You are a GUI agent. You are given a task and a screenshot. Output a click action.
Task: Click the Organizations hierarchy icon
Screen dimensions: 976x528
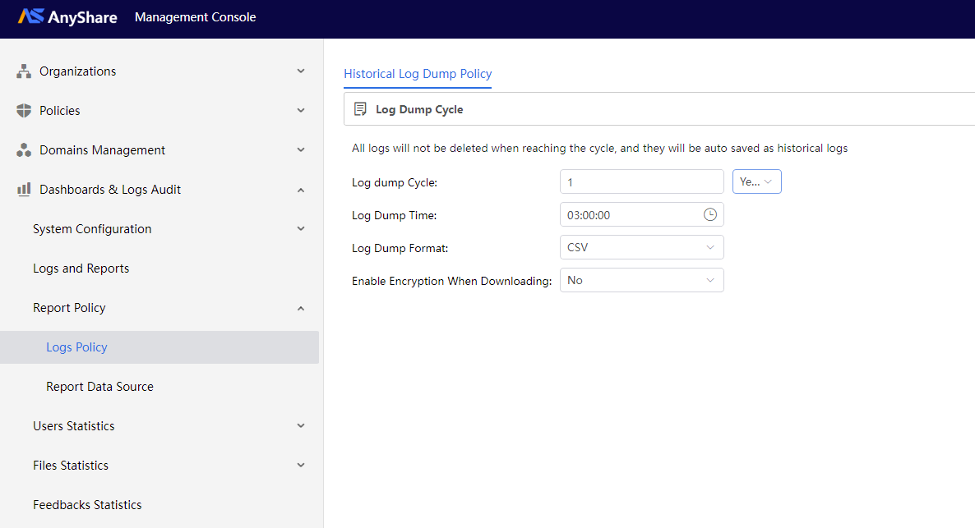24,71
